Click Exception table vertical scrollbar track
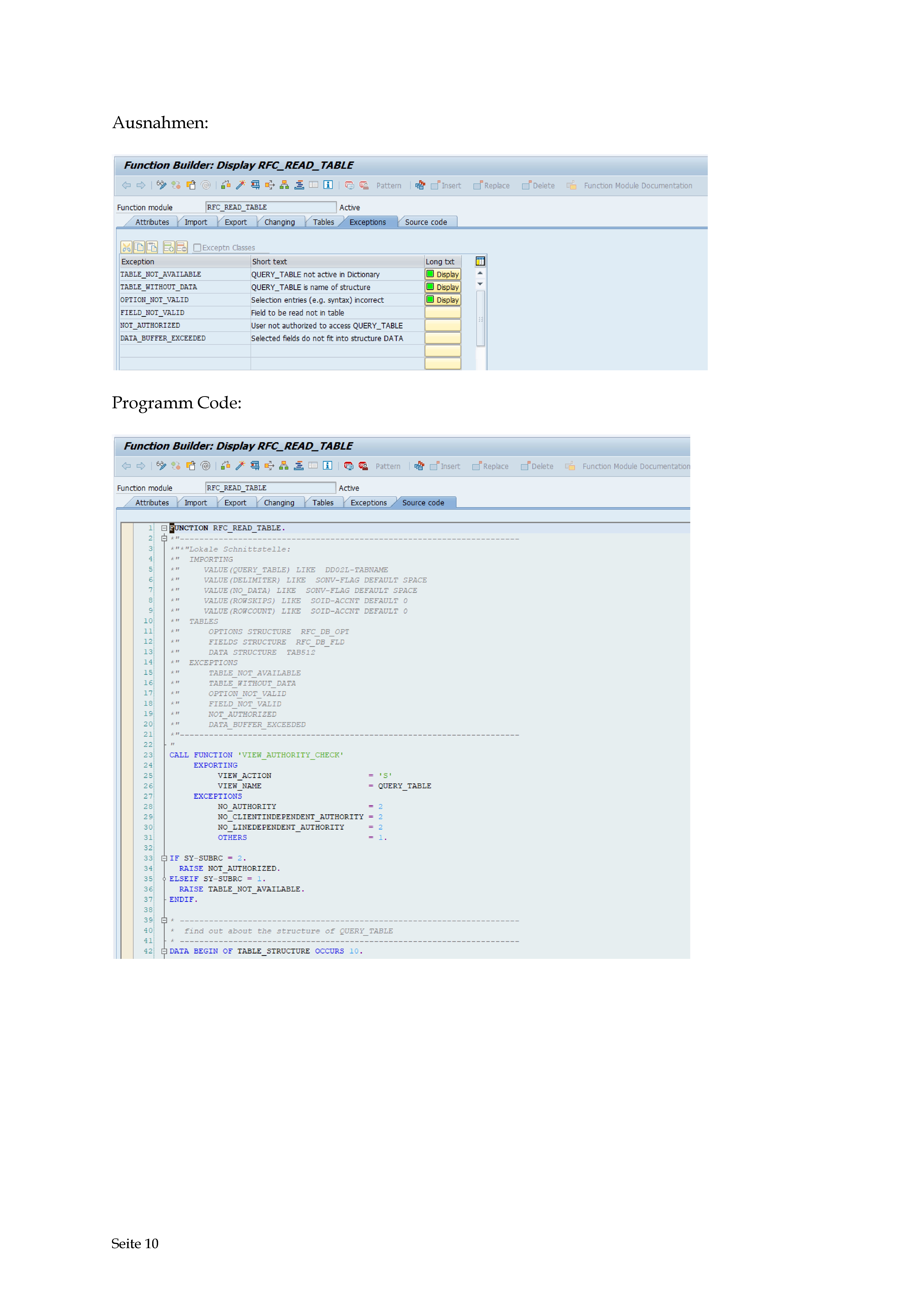 tap(481, 319)
